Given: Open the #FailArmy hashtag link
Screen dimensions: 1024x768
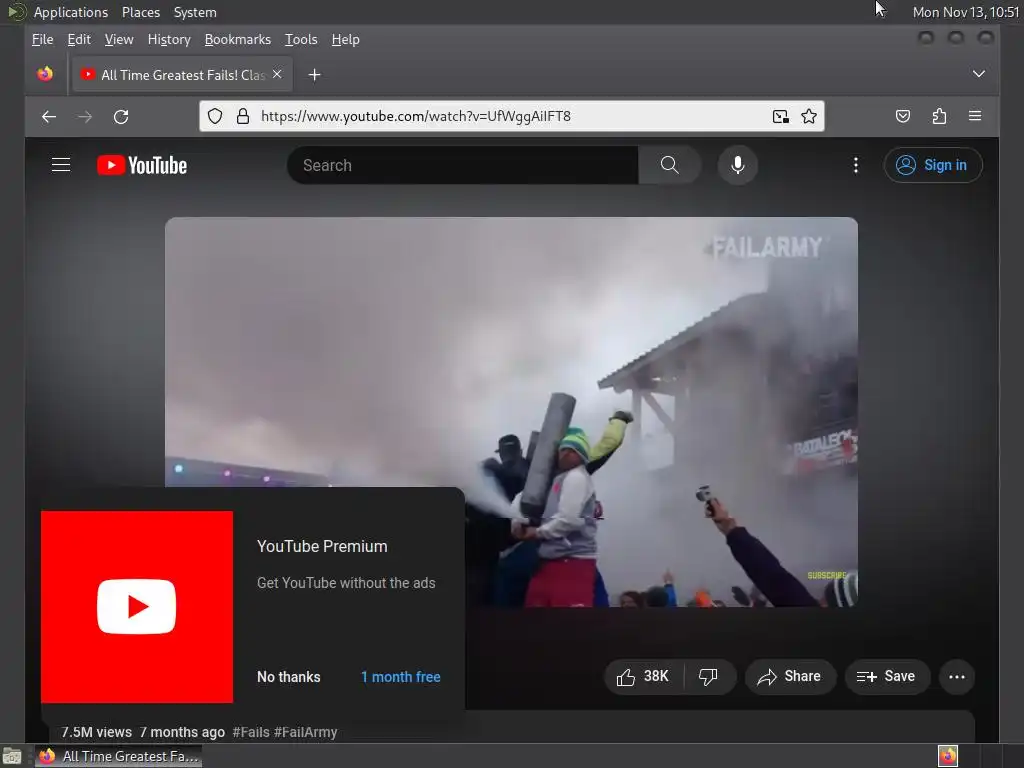Looking at the screenshot, I should 306,732.
